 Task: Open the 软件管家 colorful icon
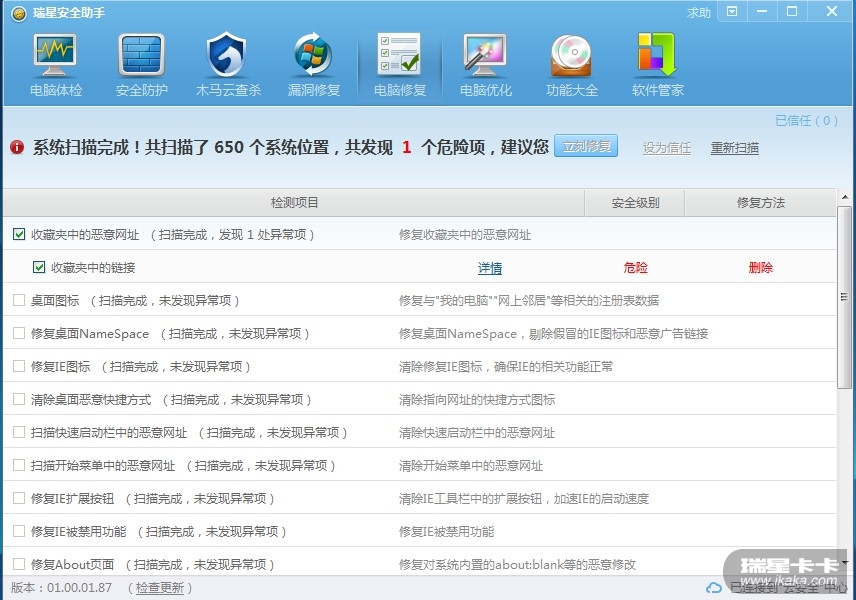657,55
